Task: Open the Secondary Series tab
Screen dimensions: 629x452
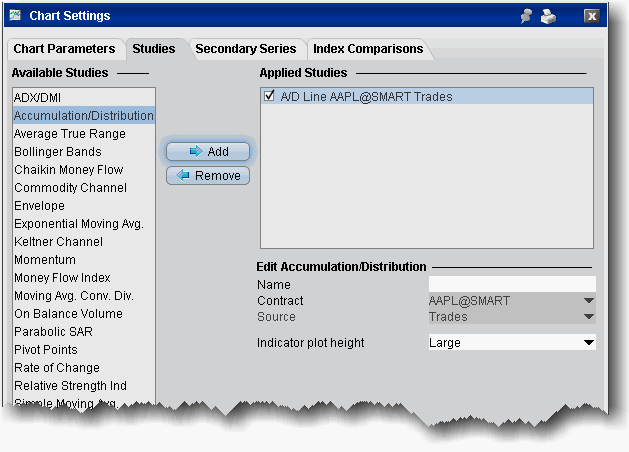Action: [246, 49]
